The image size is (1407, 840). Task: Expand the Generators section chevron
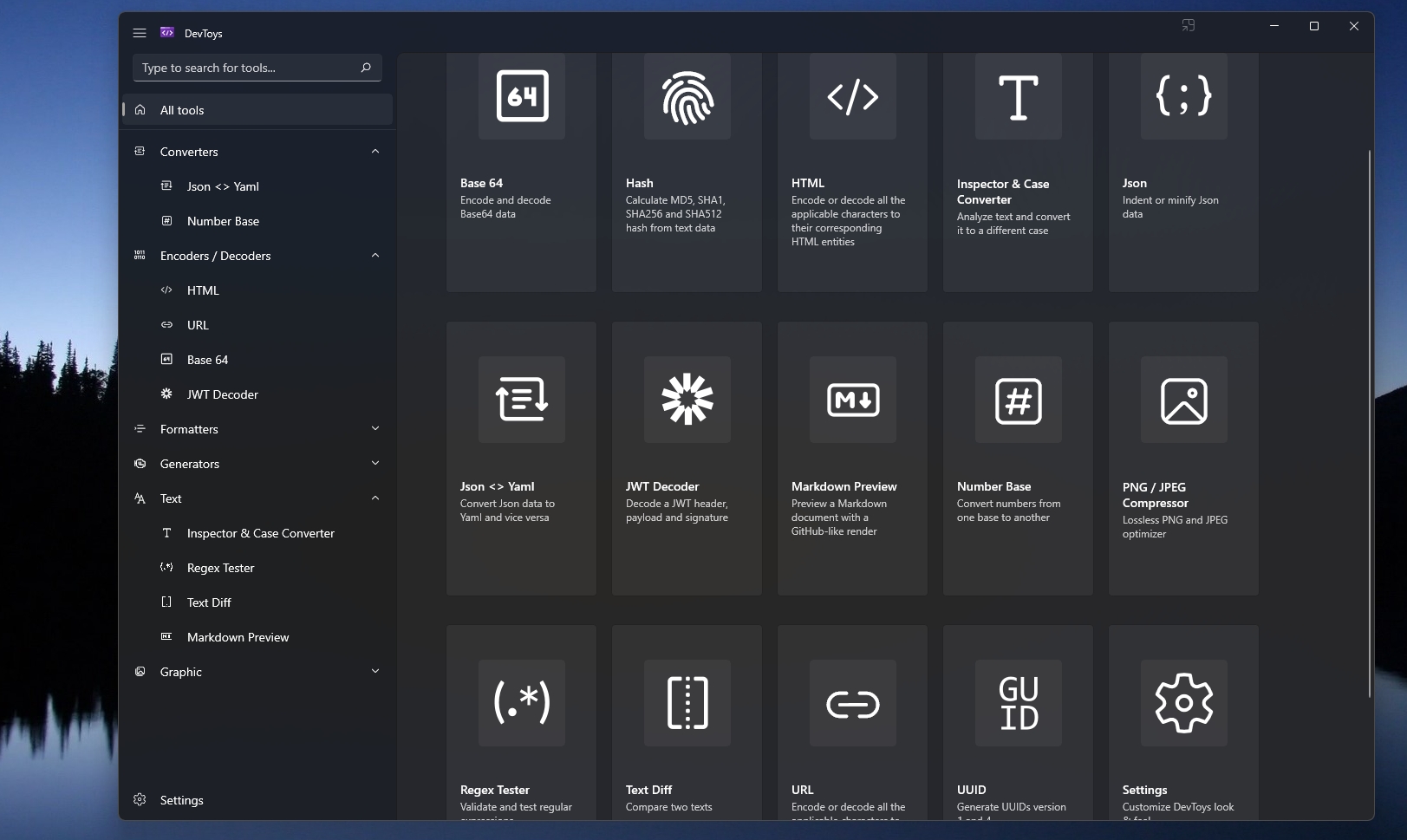[x=375, y=464]
